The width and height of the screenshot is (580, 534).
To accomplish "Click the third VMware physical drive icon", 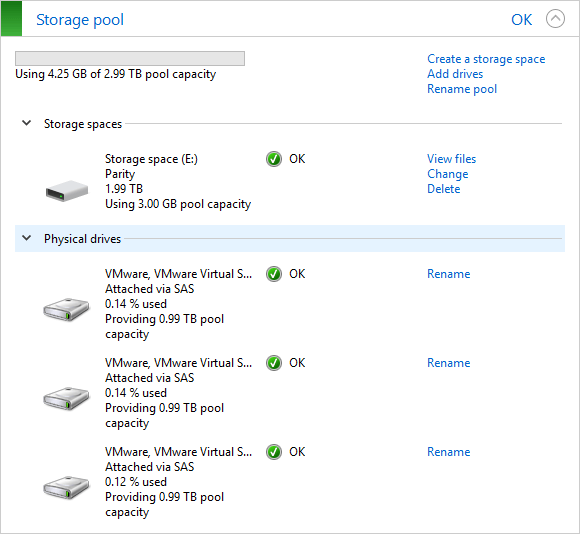I will click(66, 487).
